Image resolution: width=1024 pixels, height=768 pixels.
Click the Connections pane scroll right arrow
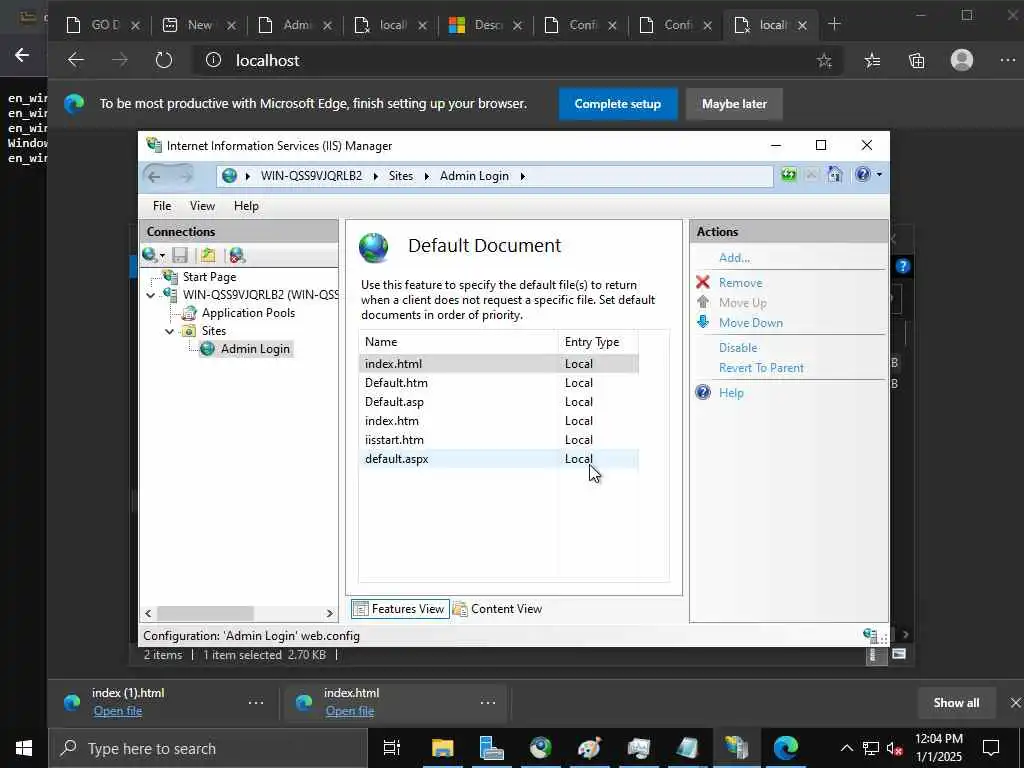coord(330,613)
